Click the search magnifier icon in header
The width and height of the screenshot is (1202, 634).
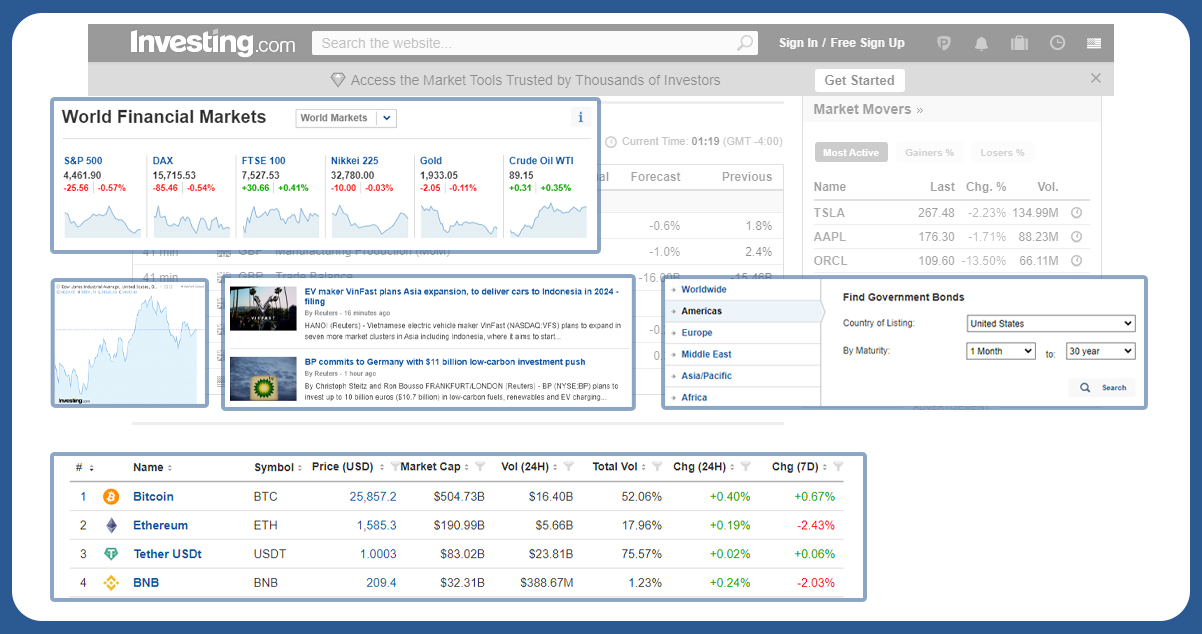(x=745, y=43)
